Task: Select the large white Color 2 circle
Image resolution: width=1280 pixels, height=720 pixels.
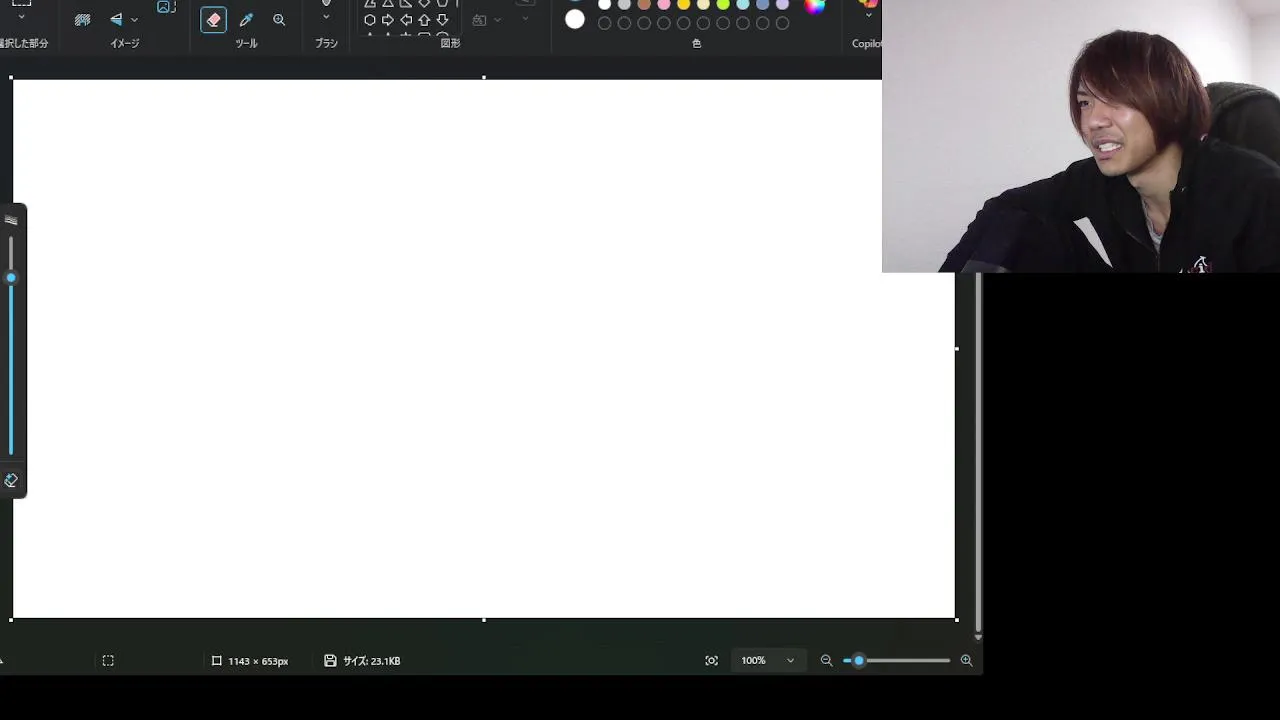Action: (x=575, y=19)
